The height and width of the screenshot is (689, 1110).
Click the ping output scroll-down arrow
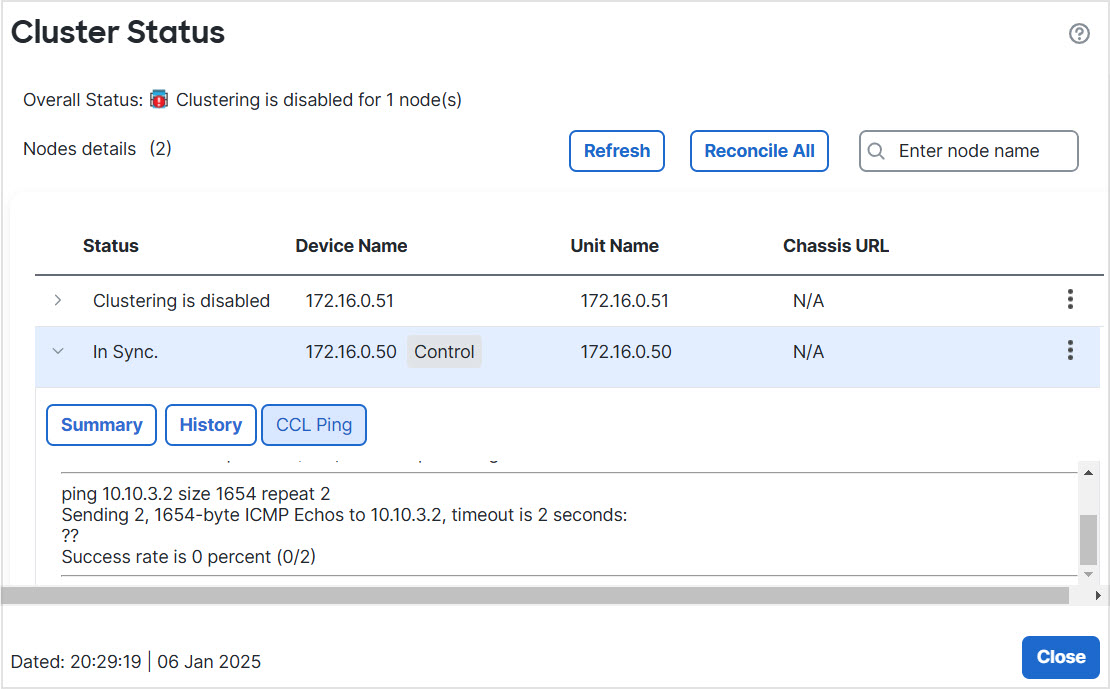click(x=1088, y=574)
